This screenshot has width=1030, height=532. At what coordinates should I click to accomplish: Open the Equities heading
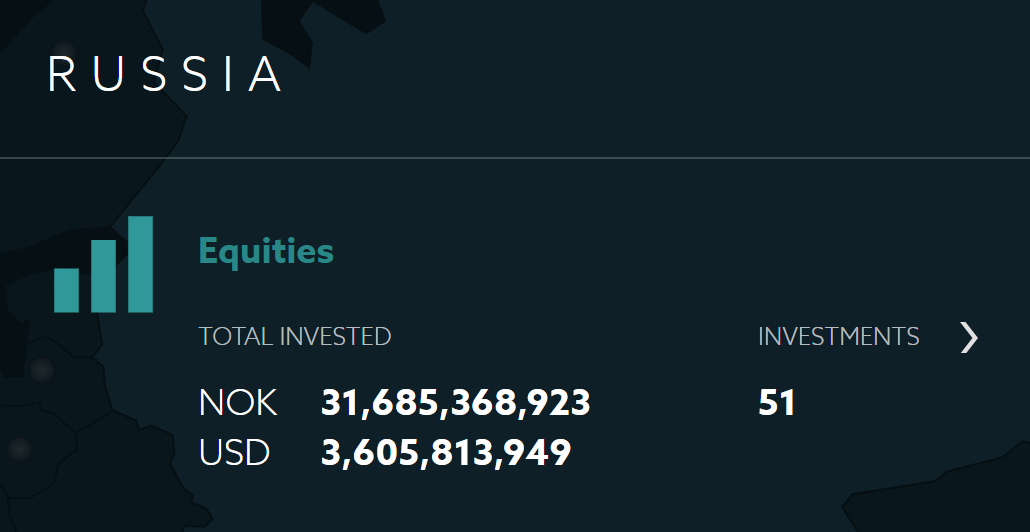266,252
